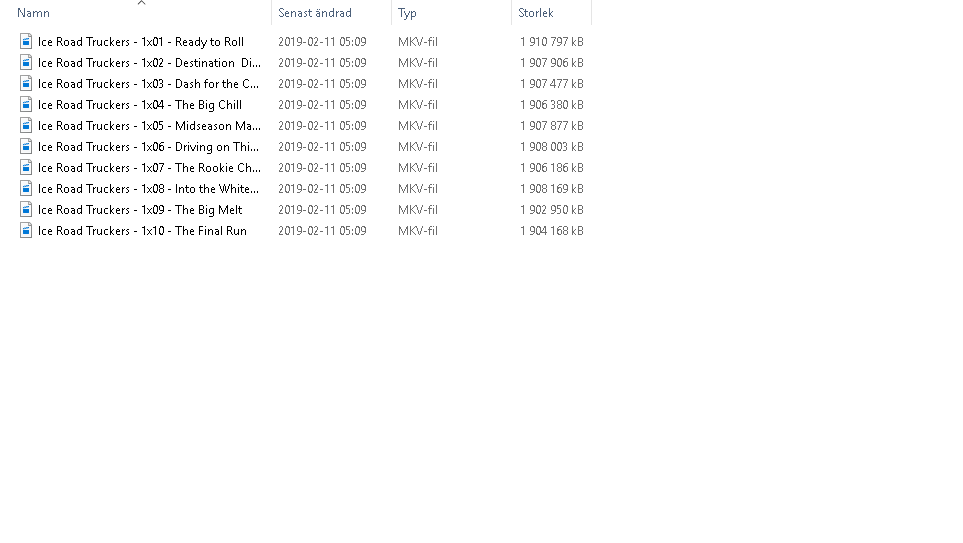Select the 1x05 Midseason file icon
The width and height of the screenshot is (963, 543).
coord(26,125)
